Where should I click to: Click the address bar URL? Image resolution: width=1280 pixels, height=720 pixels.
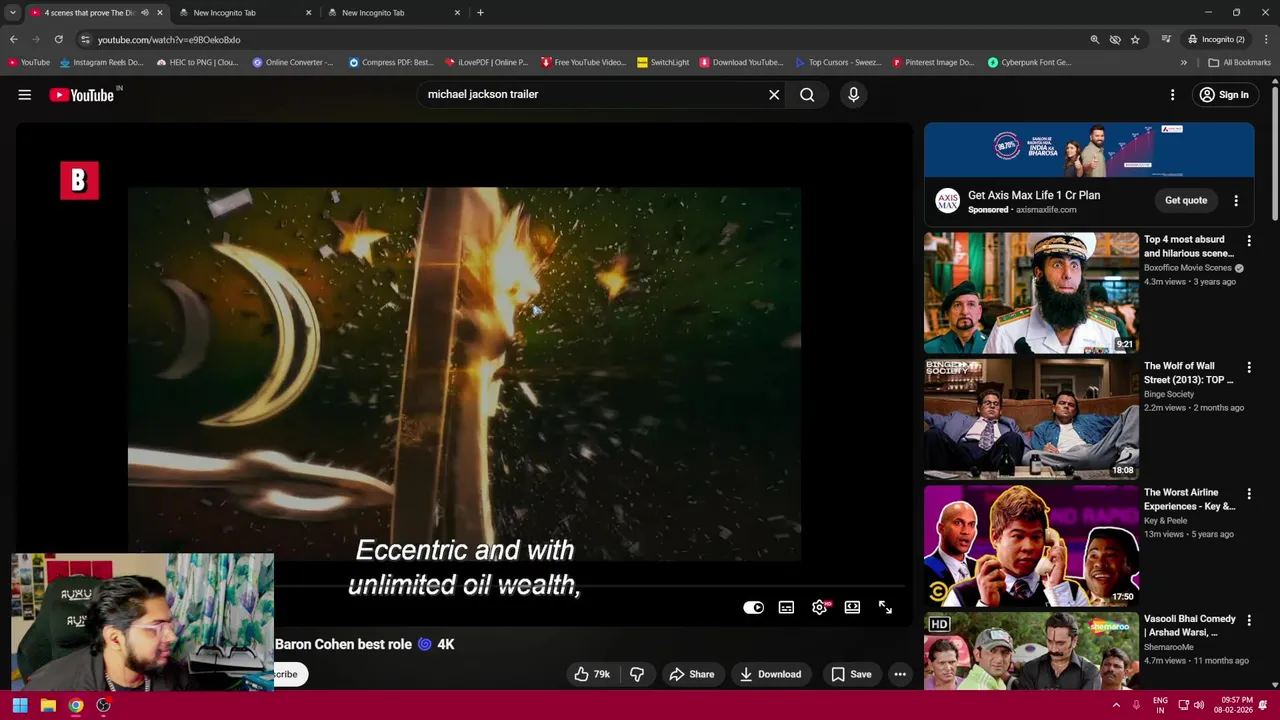[x=169, y=40]
